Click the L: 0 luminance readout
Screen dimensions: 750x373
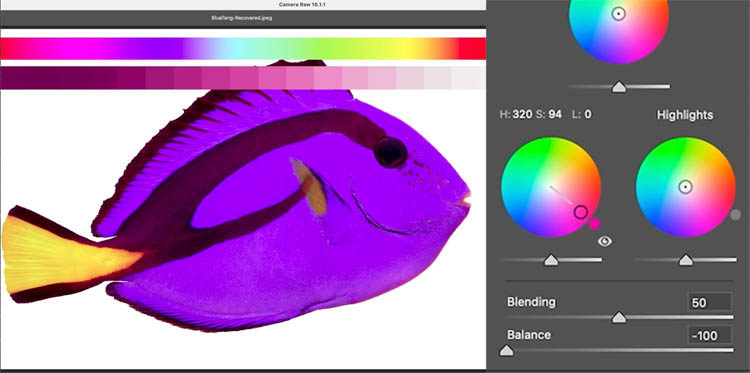(x=582, y=115)
